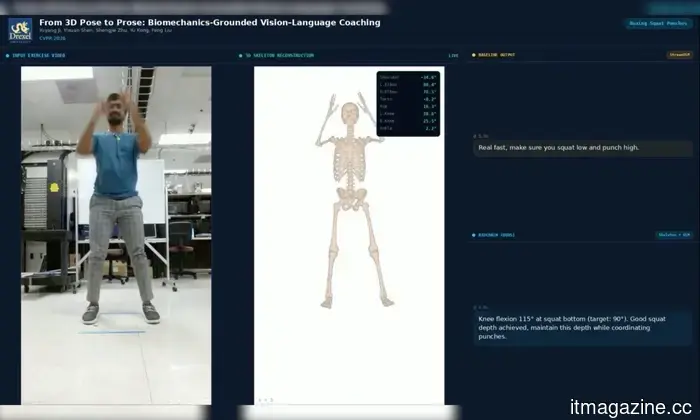Click the CVPR 2026 label

pos(52,38)
